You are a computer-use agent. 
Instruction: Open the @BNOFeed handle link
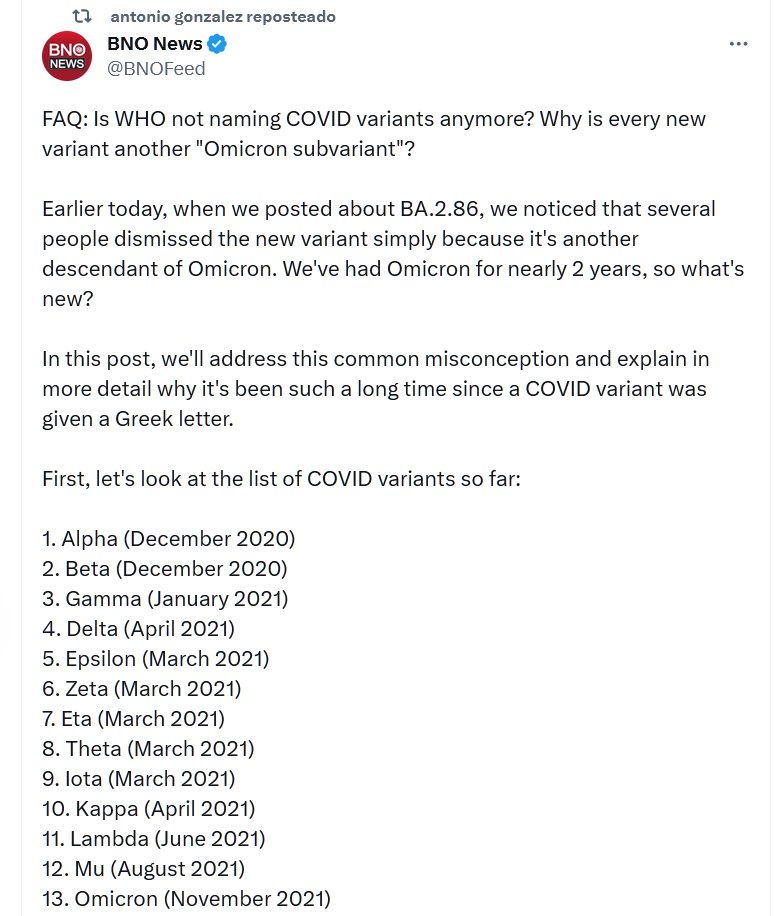tap(156, 68)
